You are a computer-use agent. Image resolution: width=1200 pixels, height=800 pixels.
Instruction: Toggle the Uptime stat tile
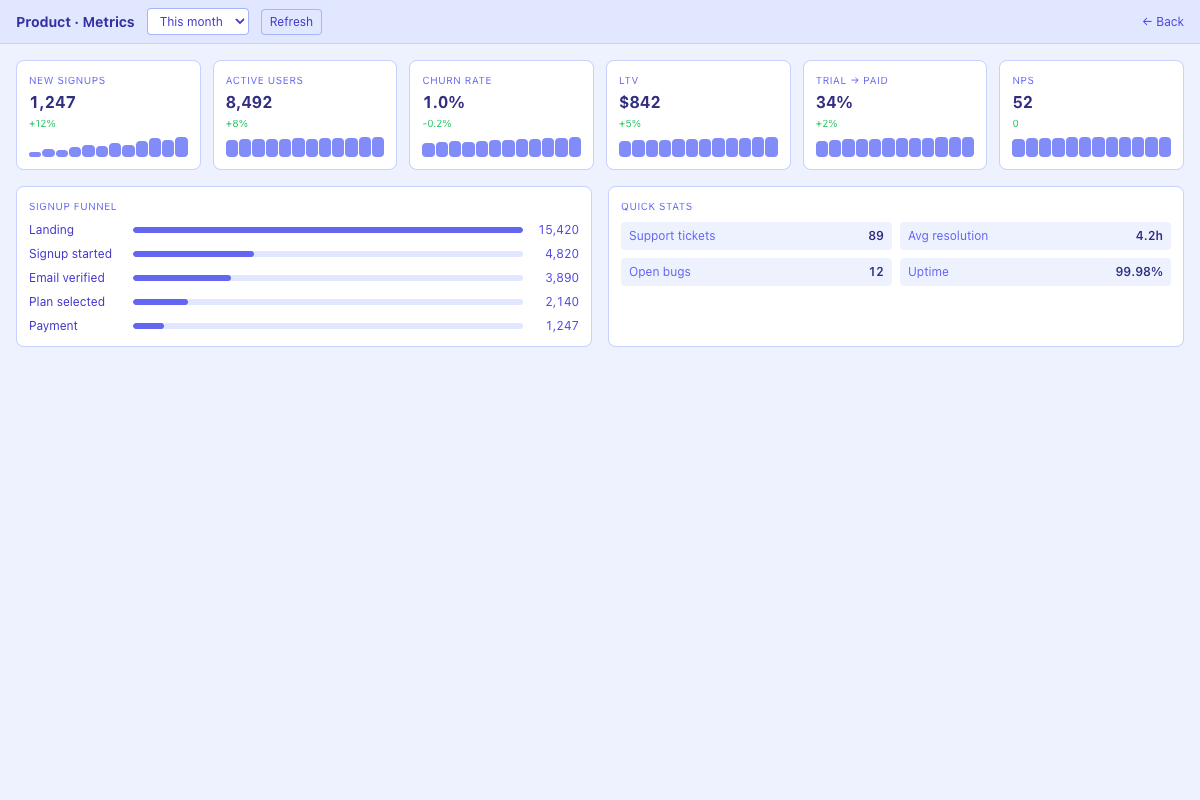1035,271
